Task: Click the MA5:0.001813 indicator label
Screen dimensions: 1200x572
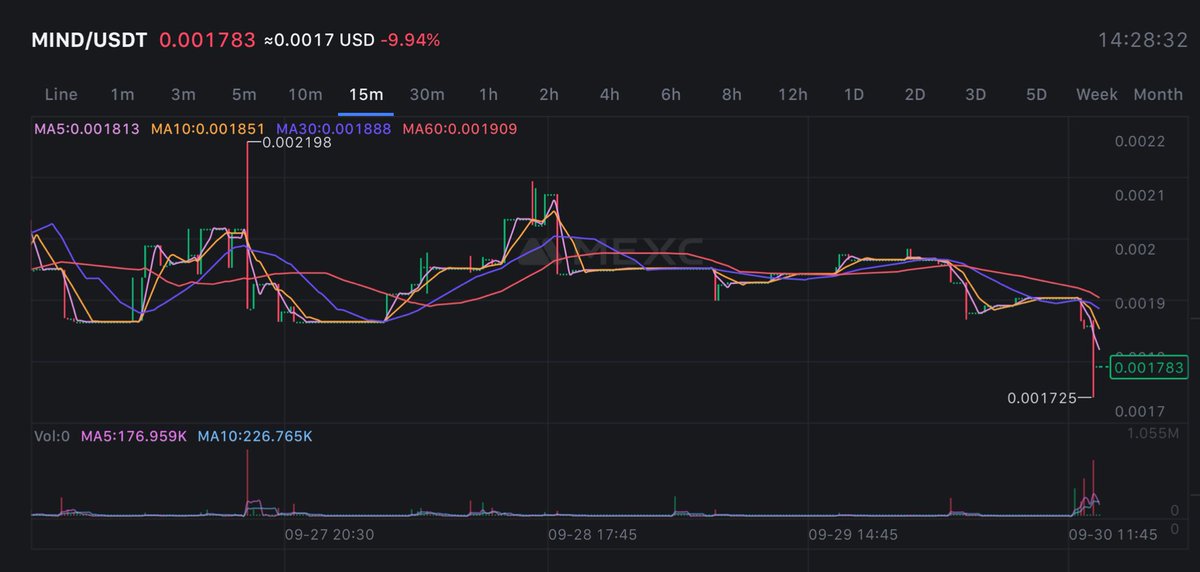Action: pos(89,129)
